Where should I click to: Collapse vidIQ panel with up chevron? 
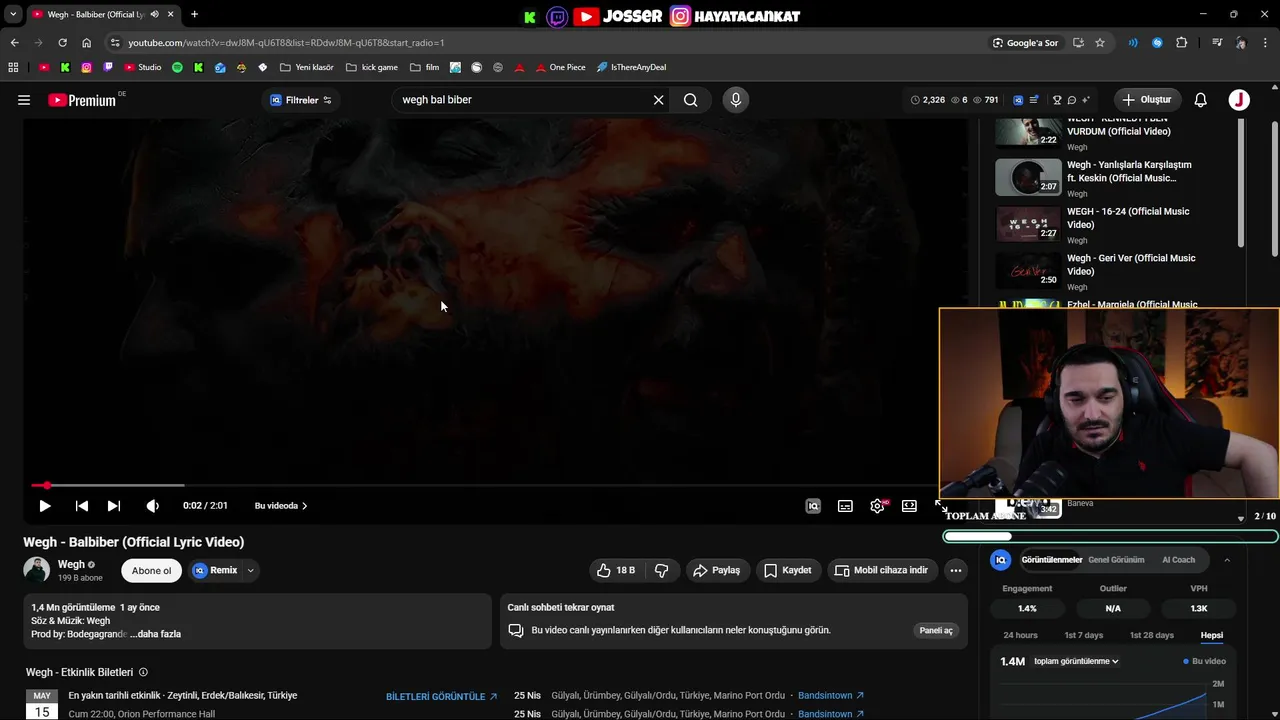[1227, 560]
